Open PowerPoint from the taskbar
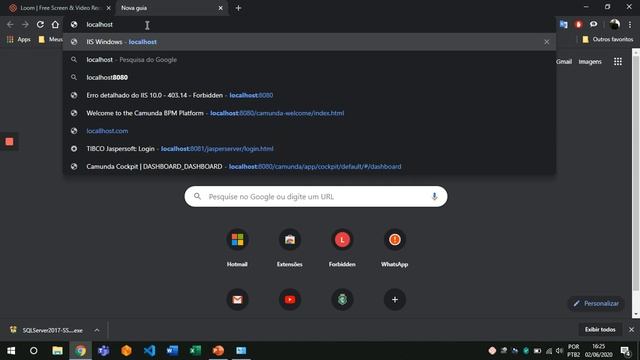Screen dimensions: 640x360 coord(218,351)
